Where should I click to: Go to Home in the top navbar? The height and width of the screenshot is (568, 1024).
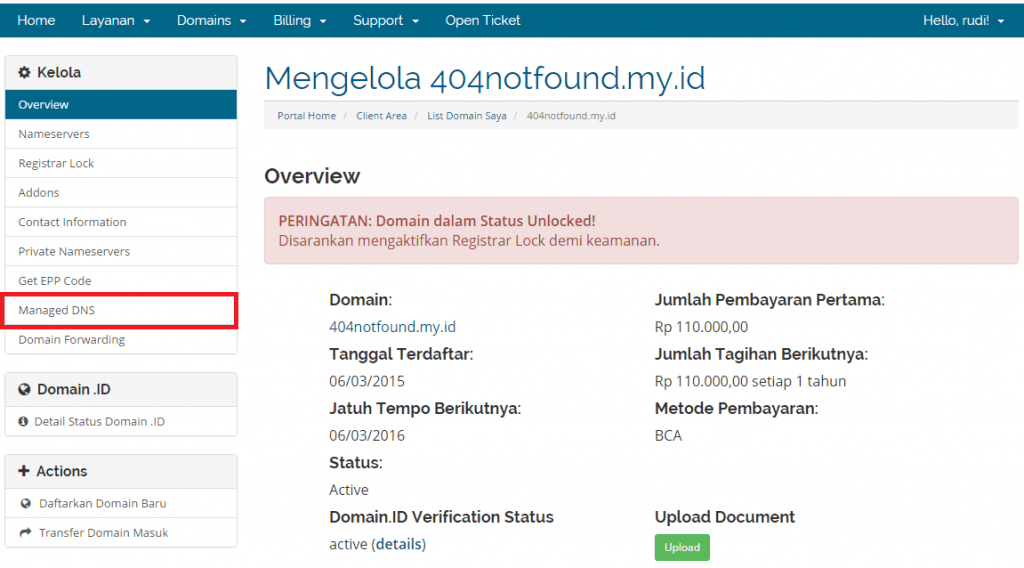click(x=36, y=20)
